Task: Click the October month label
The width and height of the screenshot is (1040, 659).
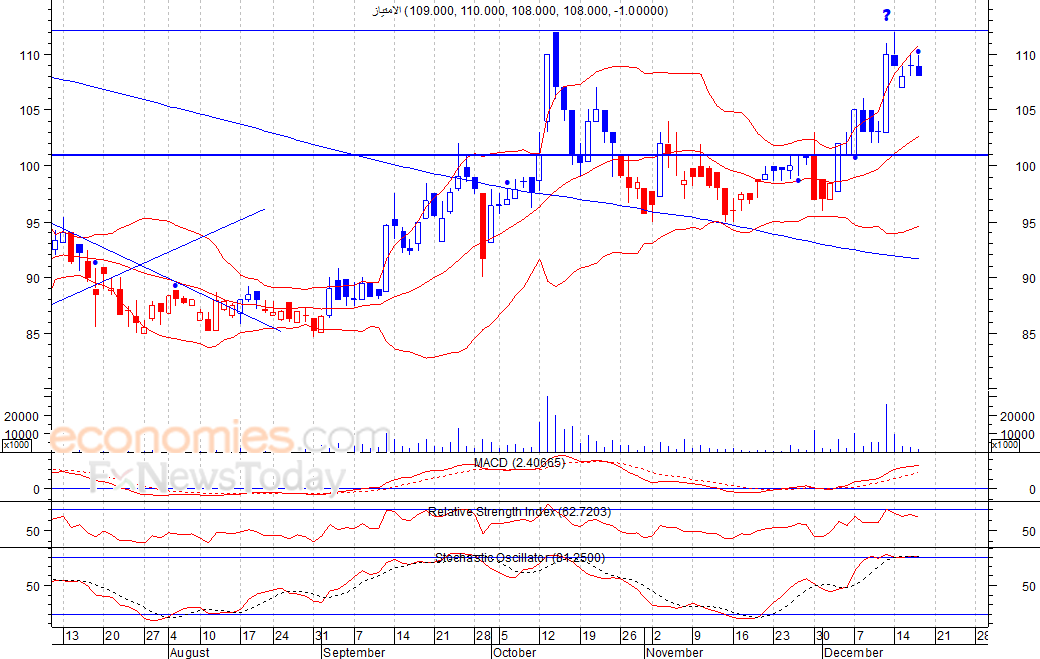Action: coord(514,652)
